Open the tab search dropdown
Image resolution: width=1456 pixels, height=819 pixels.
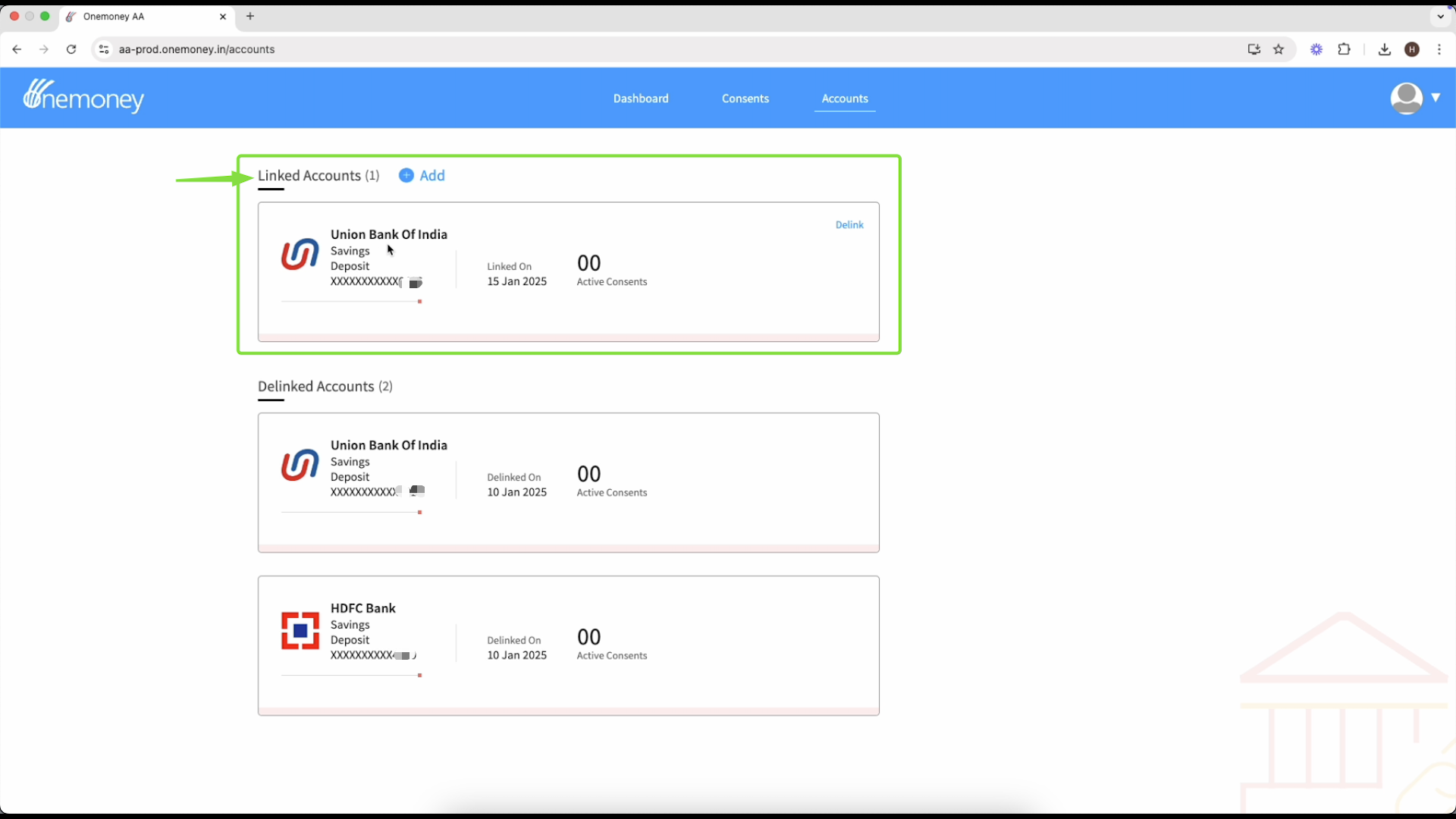tap(1441, 16)
